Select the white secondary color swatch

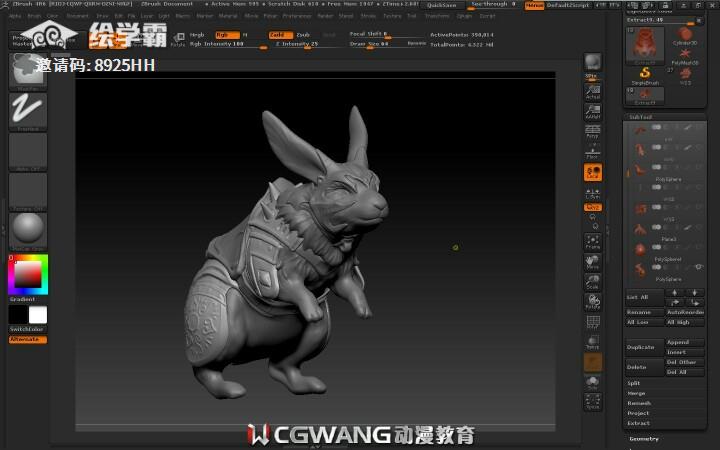[38, 315]
